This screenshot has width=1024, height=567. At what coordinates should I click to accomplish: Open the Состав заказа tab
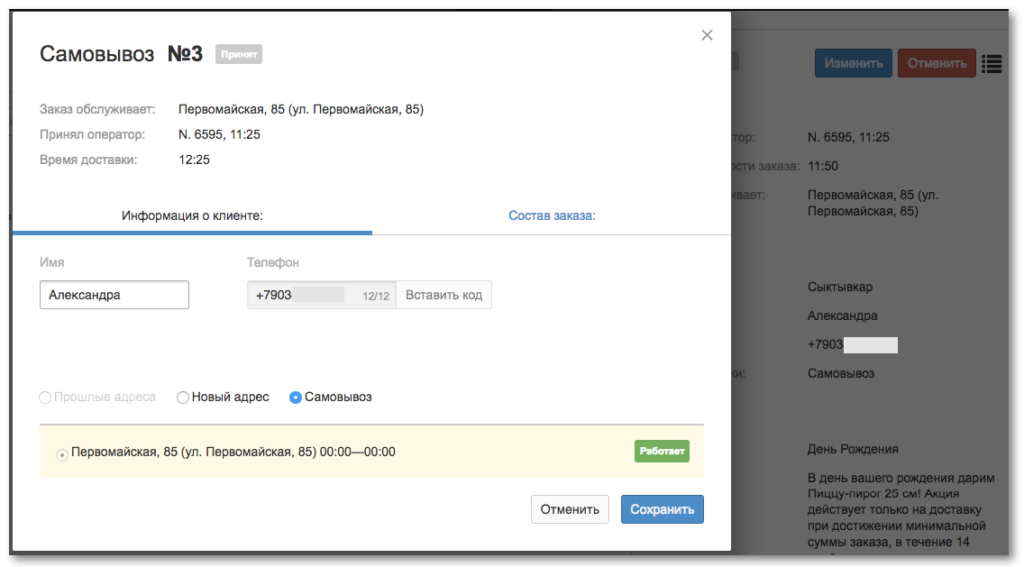pyautogui.click(x=552, y=216)
